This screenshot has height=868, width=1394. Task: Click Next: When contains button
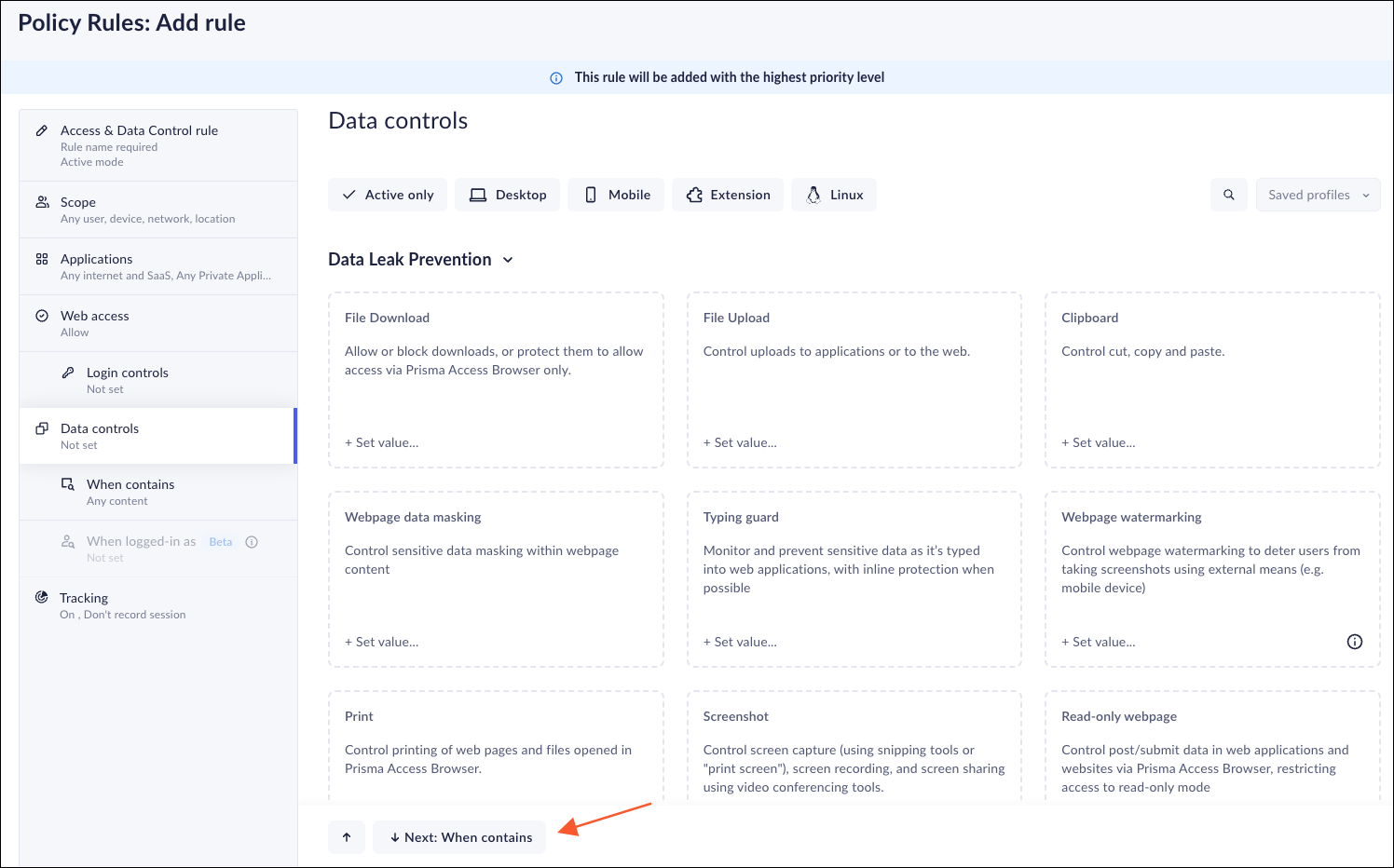[x=459, y=837]
